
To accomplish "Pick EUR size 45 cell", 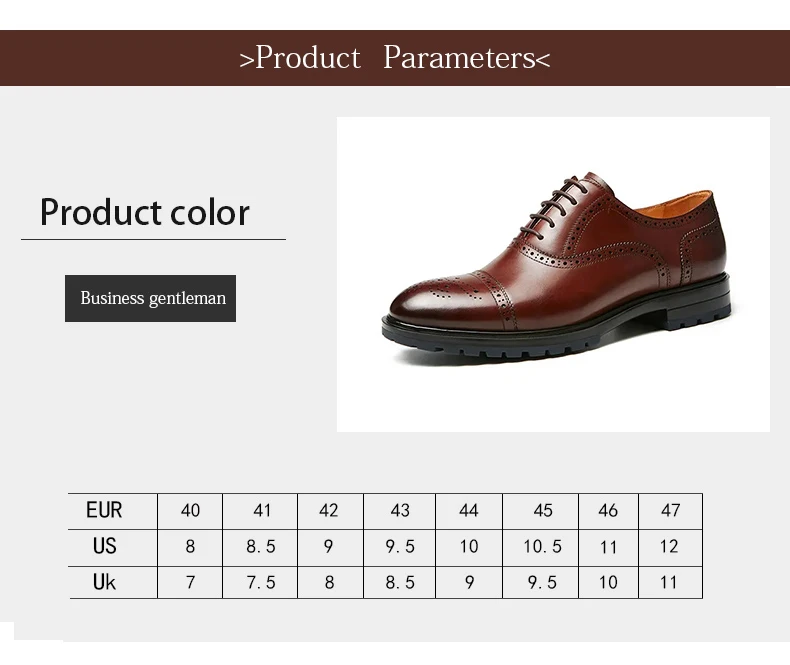I will [543, 511].
